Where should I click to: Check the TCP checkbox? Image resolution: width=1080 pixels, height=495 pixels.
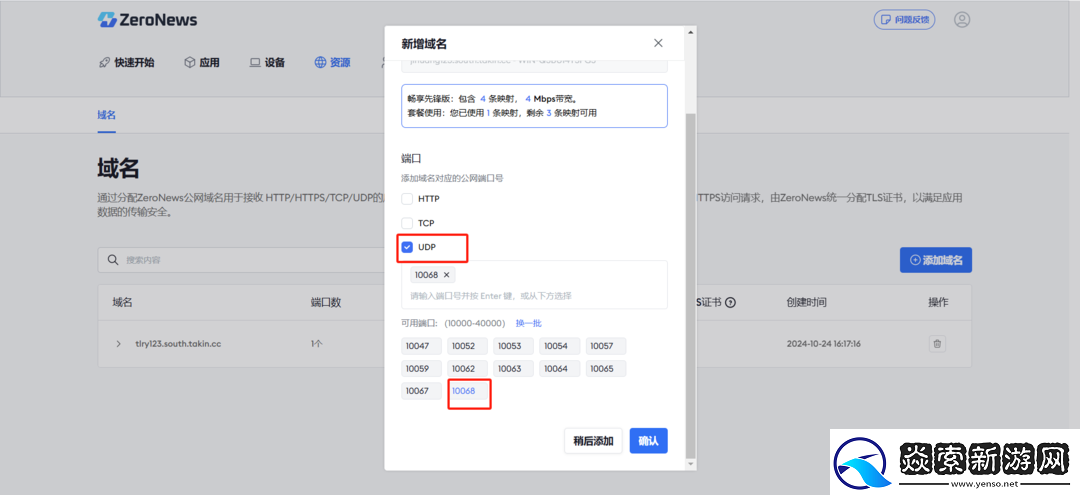(x=407, y=223)
